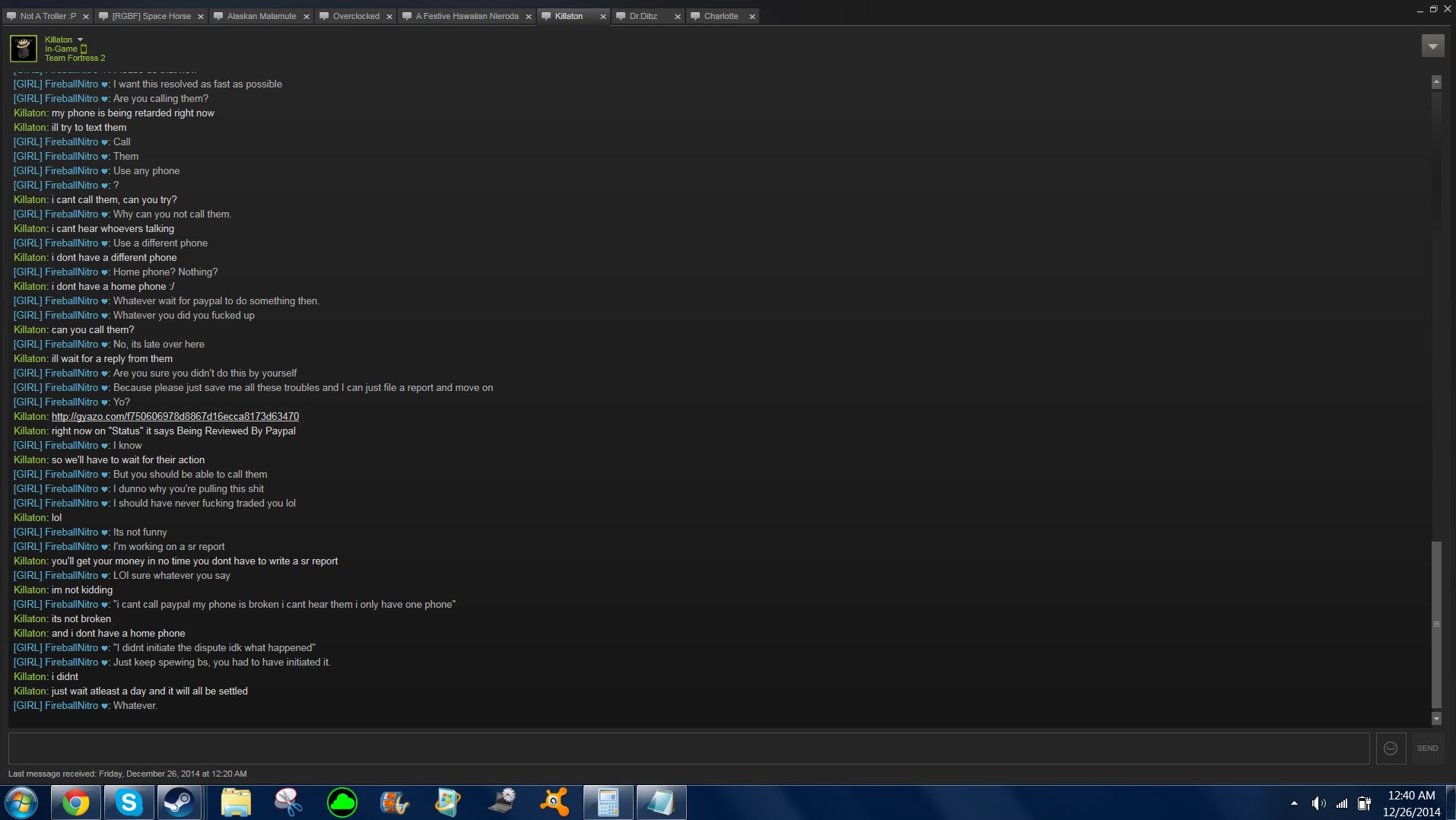Open Windows Explorer folder in the taskbar
The width and height of the screenshot is (1456, 820).
point(235,803)
